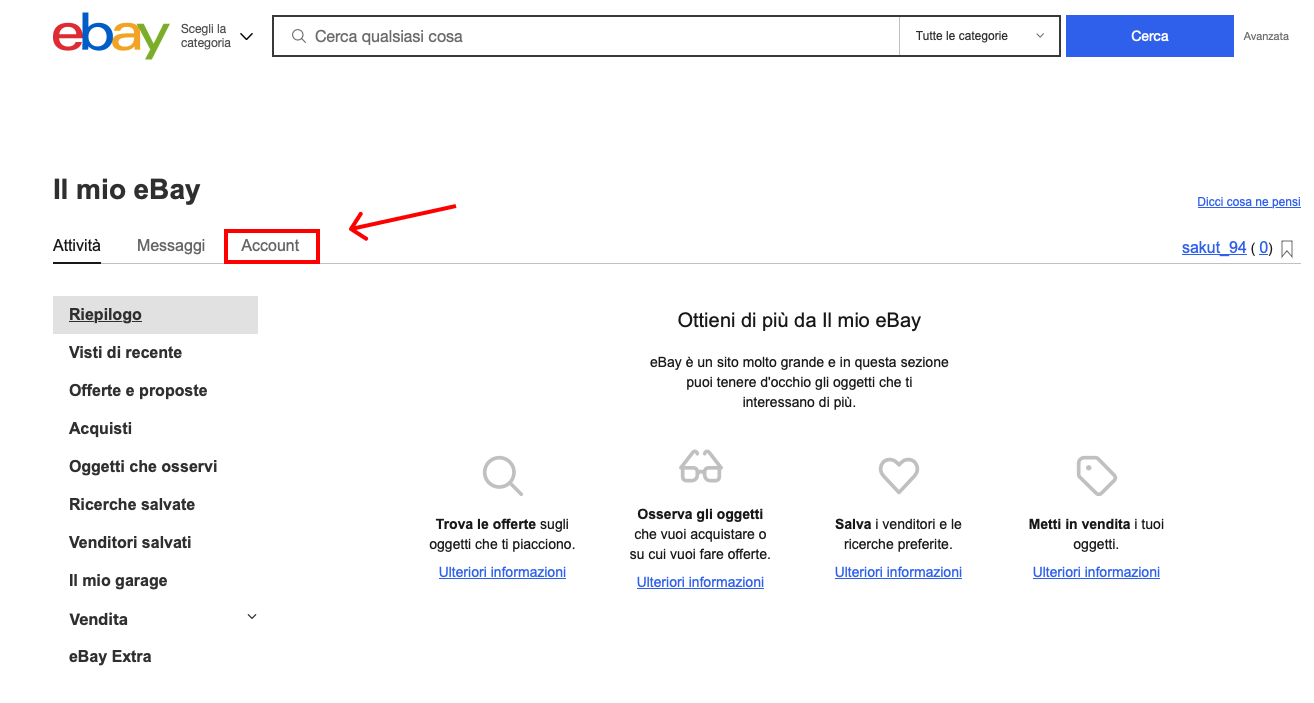Screen dimensions: 1314x703
Task: Open Acquisti in the sidebar
Action: (x=100, y=428)
